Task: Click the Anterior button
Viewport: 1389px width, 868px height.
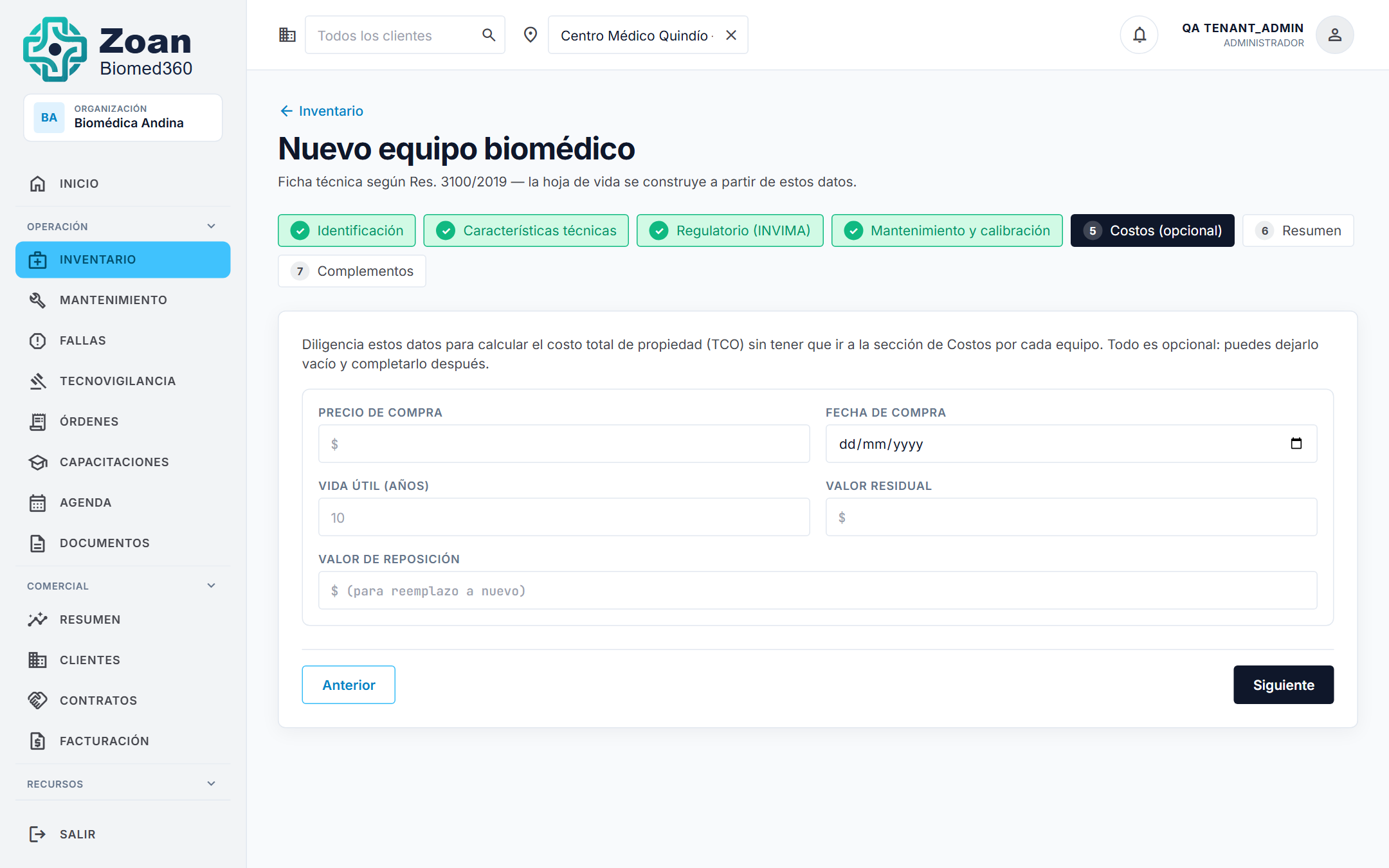Action: tap(349, 685)
